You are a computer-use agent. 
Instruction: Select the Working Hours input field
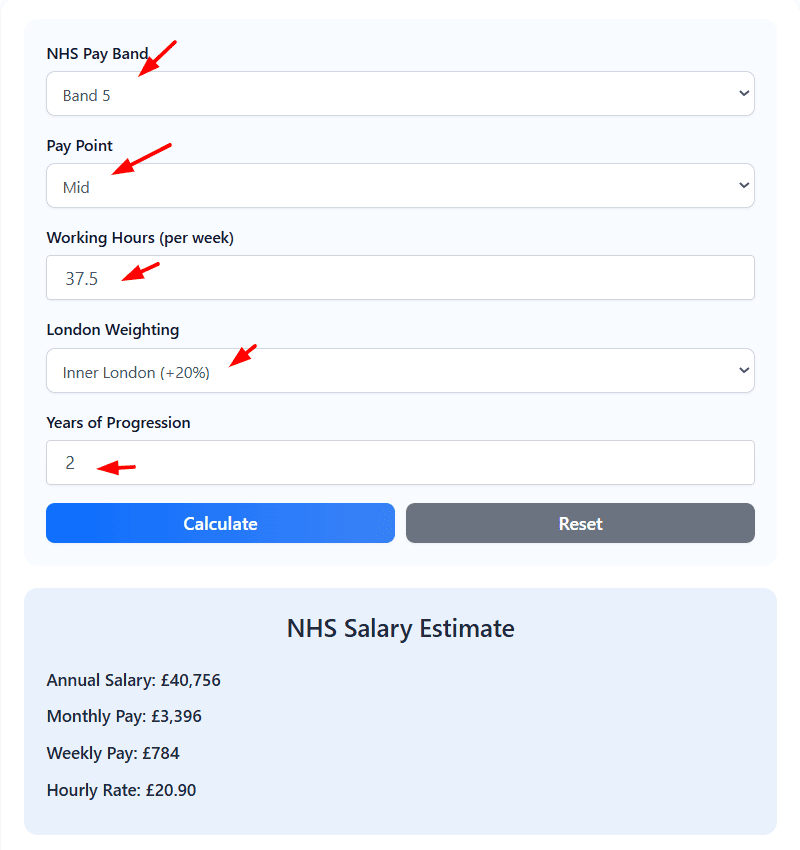click(x=400, y=278)
